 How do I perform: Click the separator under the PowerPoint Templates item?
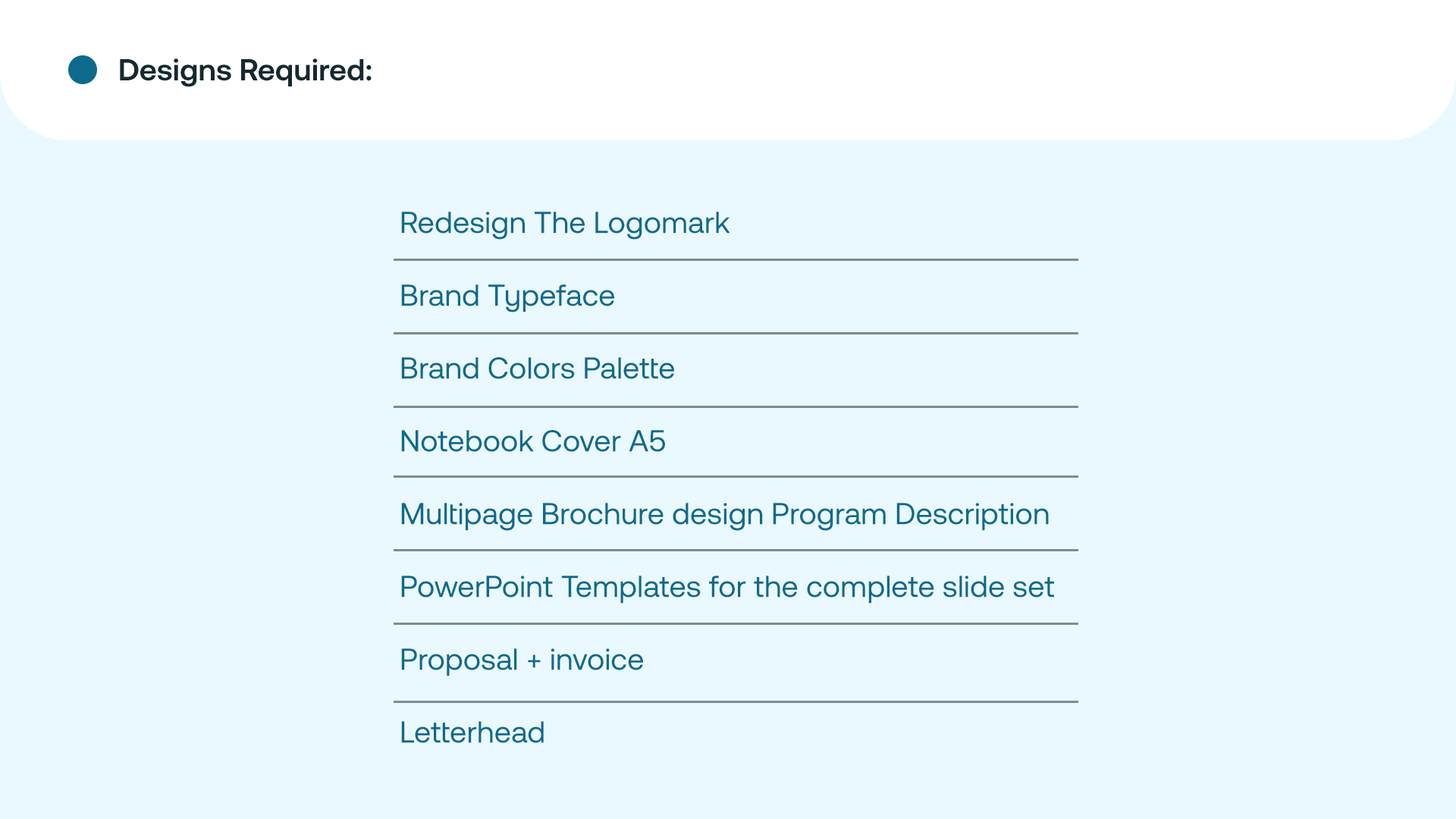[x=736, y=623]
